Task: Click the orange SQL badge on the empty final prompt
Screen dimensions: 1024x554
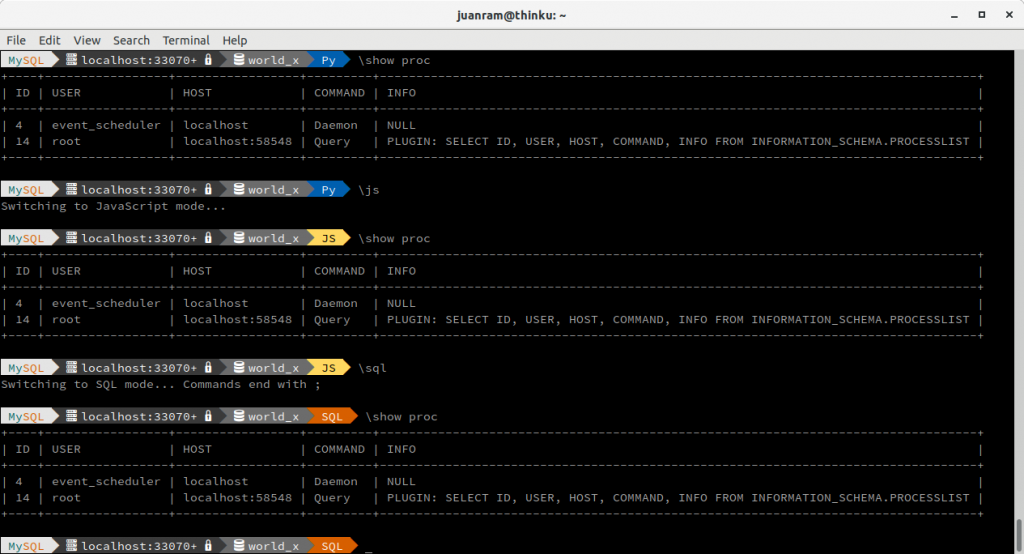Action: 332,546
